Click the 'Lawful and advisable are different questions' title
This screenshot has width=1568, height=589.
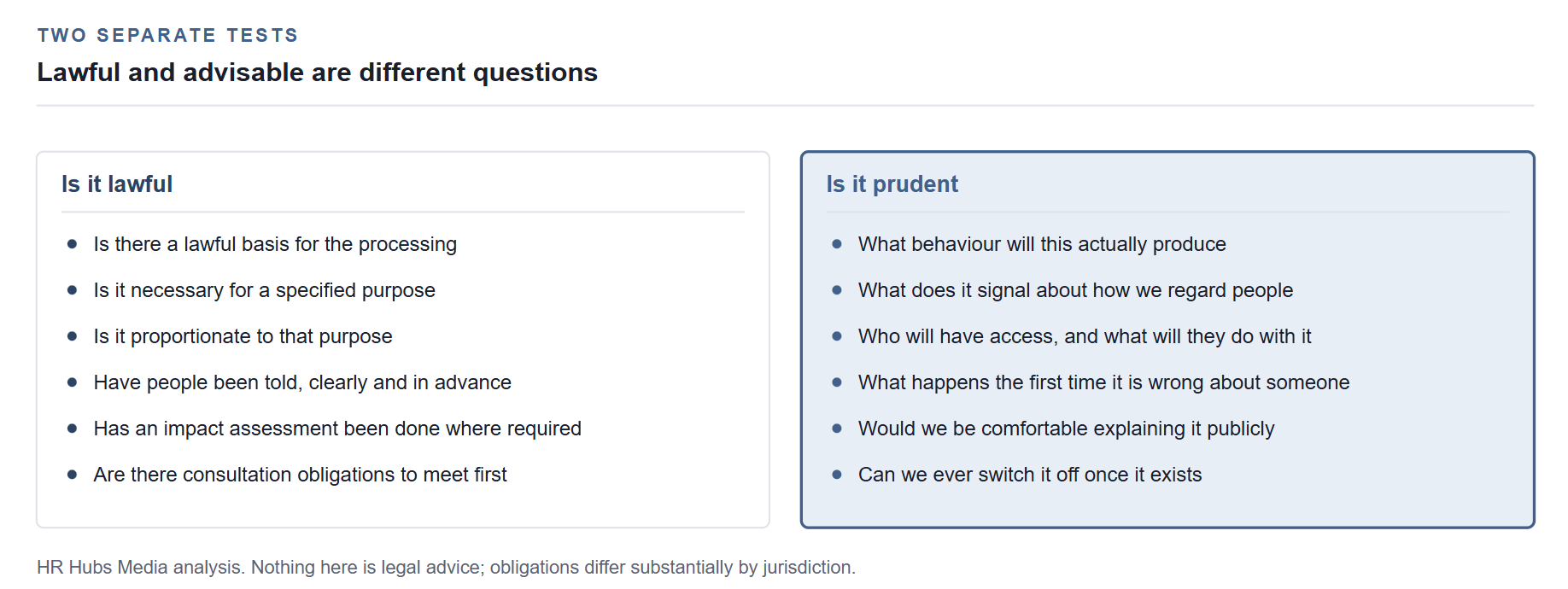point(317,73)
